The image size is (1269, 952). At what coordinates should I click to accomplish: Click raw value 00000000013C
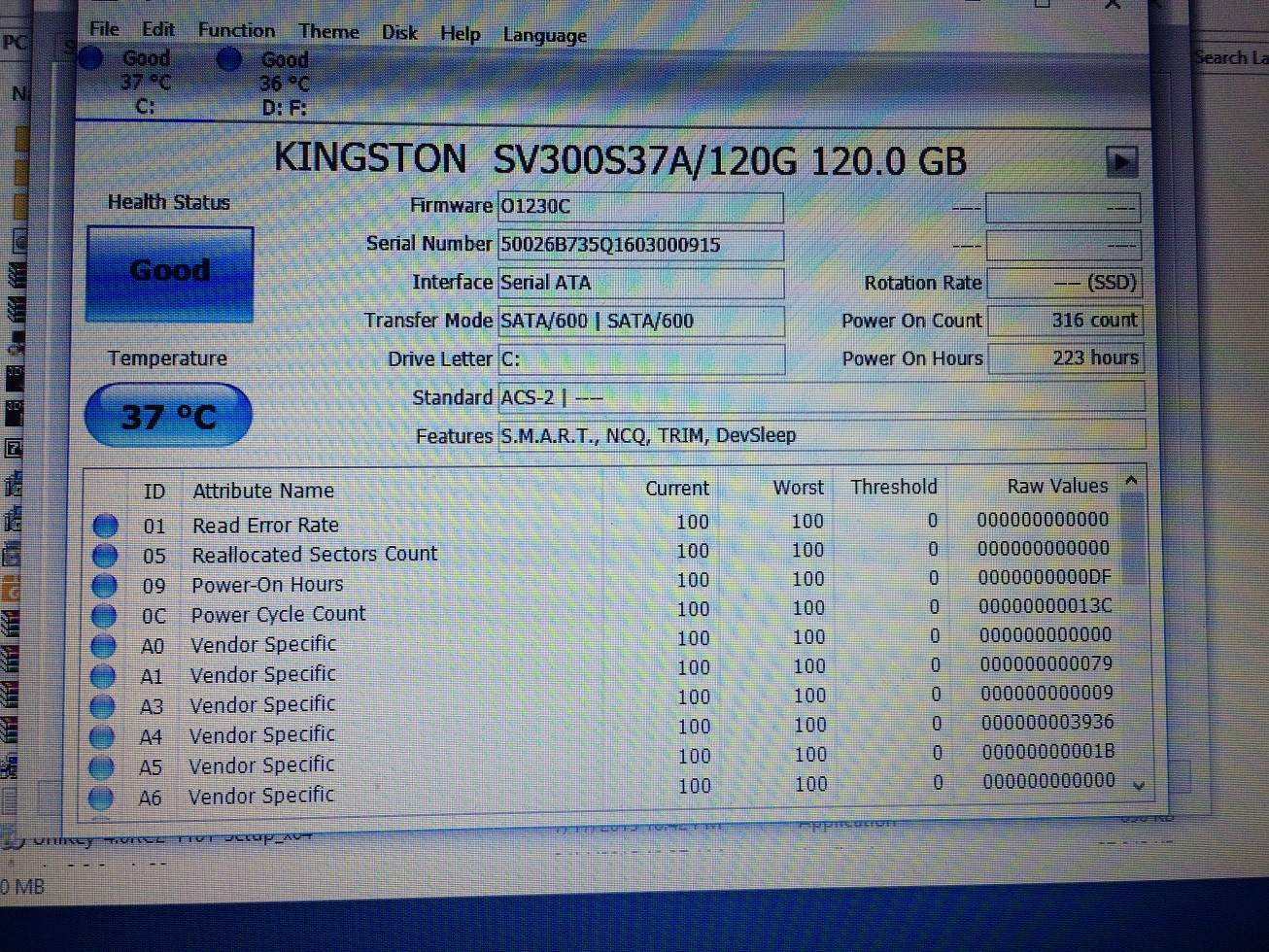[1046, 606]
